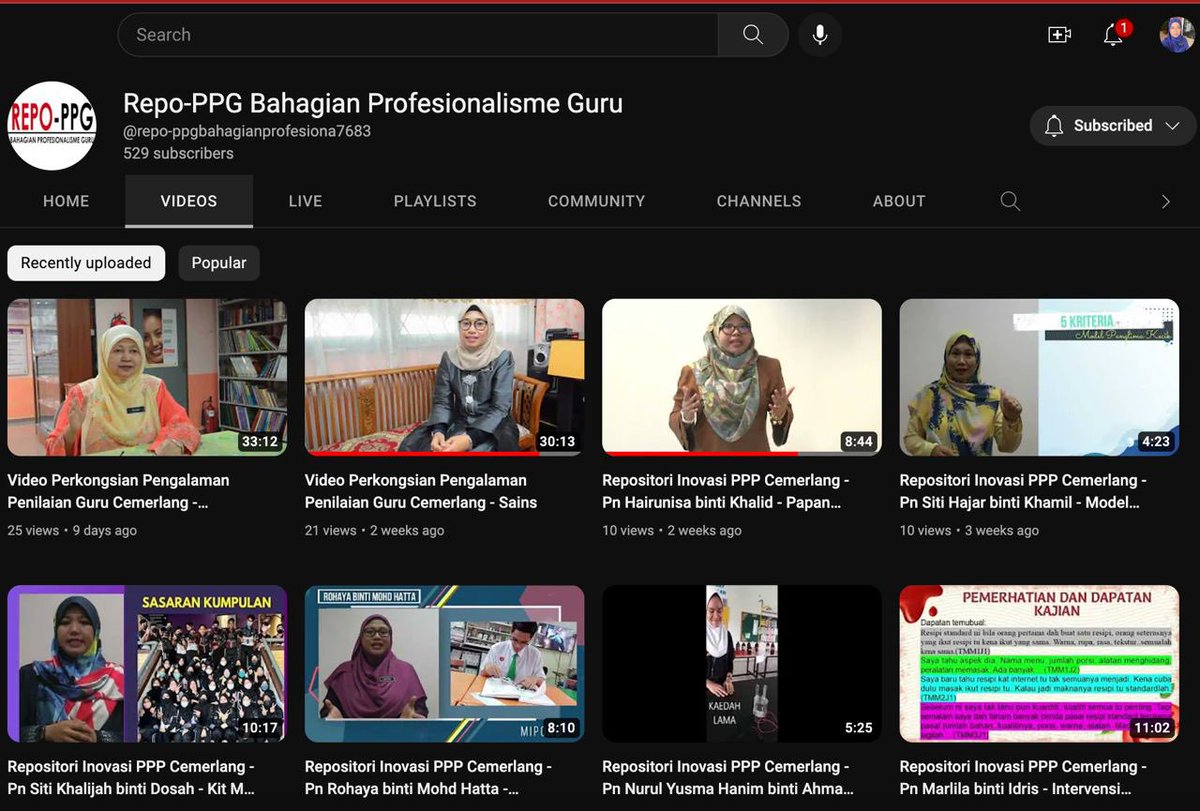The width and height of the screenshot is (1200, 811).
Task: Select the Recently uploaded filter chip
Action: (86, 263)
